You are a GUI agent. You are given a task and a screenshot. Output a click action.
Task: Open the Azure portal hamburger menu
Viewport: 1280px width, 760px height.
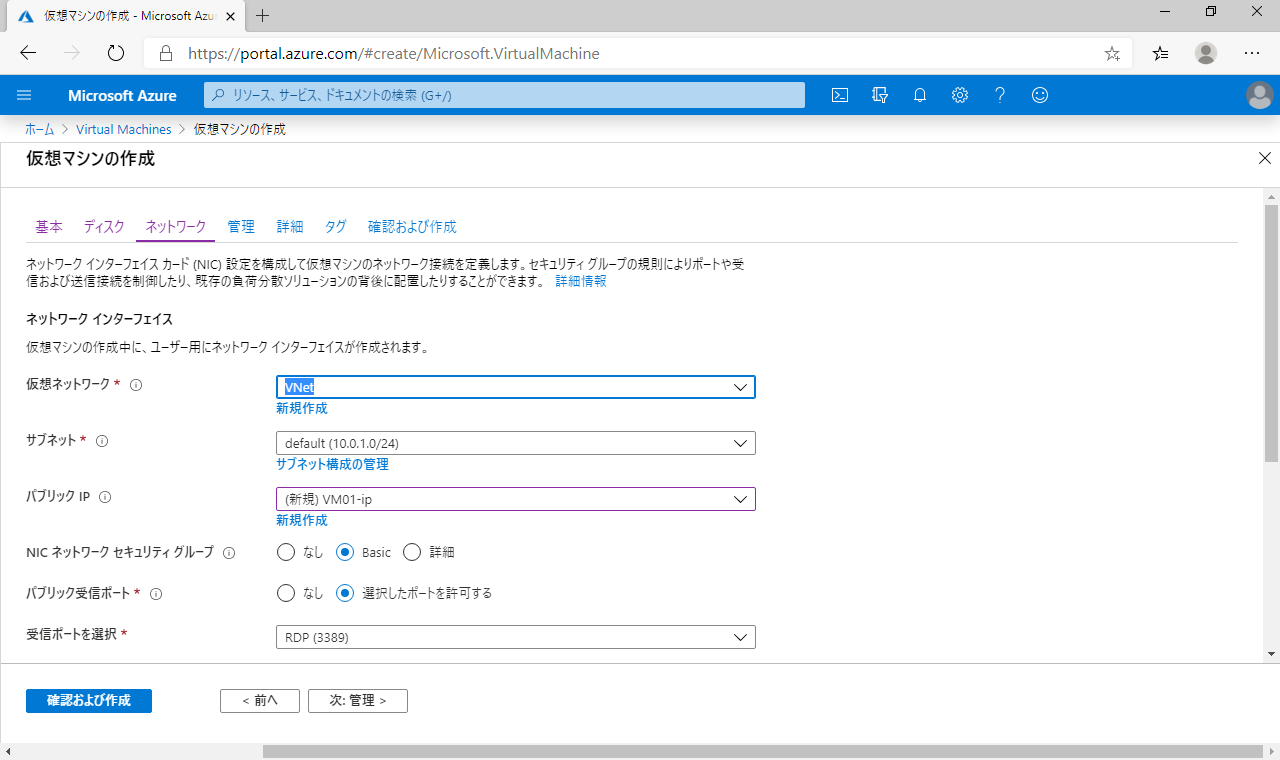click(x=25, y=95)
